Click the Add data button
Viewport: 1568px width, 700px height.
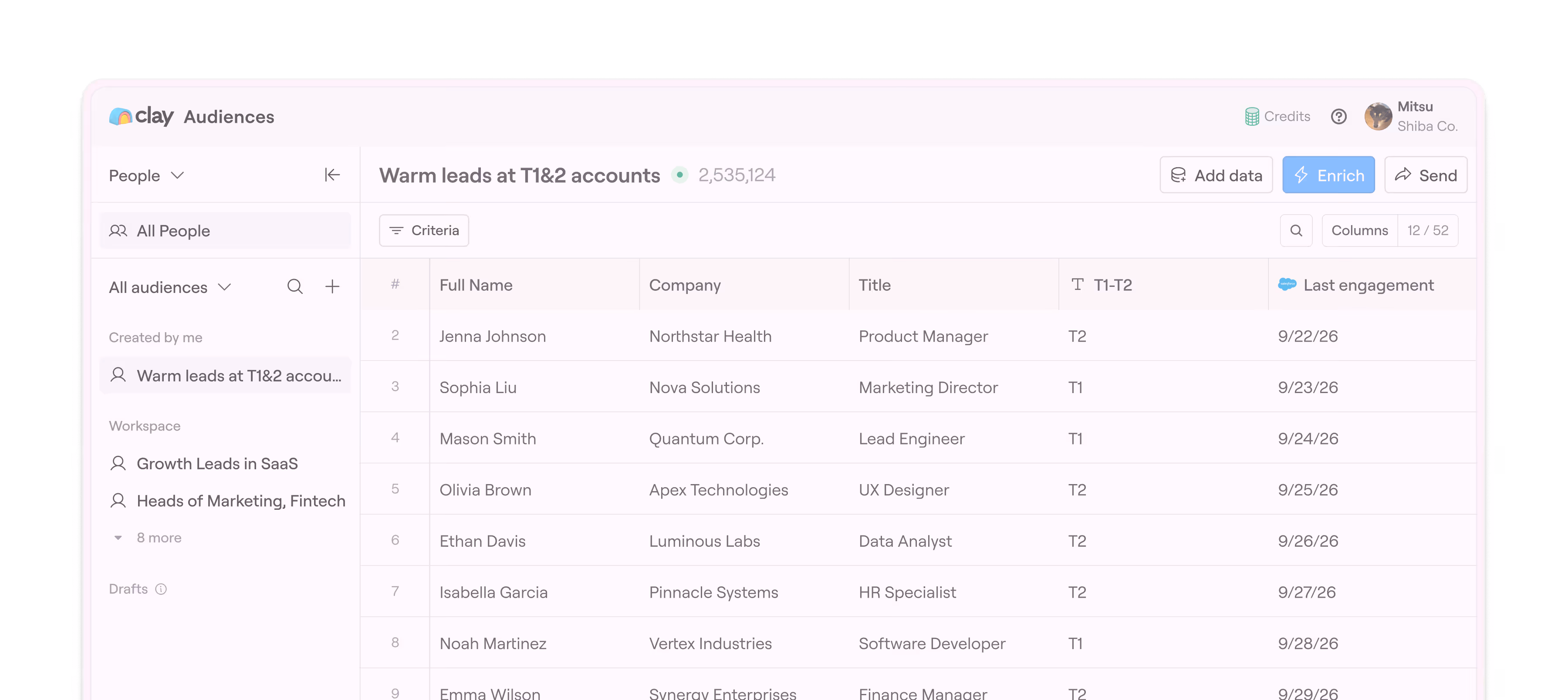pos(1216,175)
